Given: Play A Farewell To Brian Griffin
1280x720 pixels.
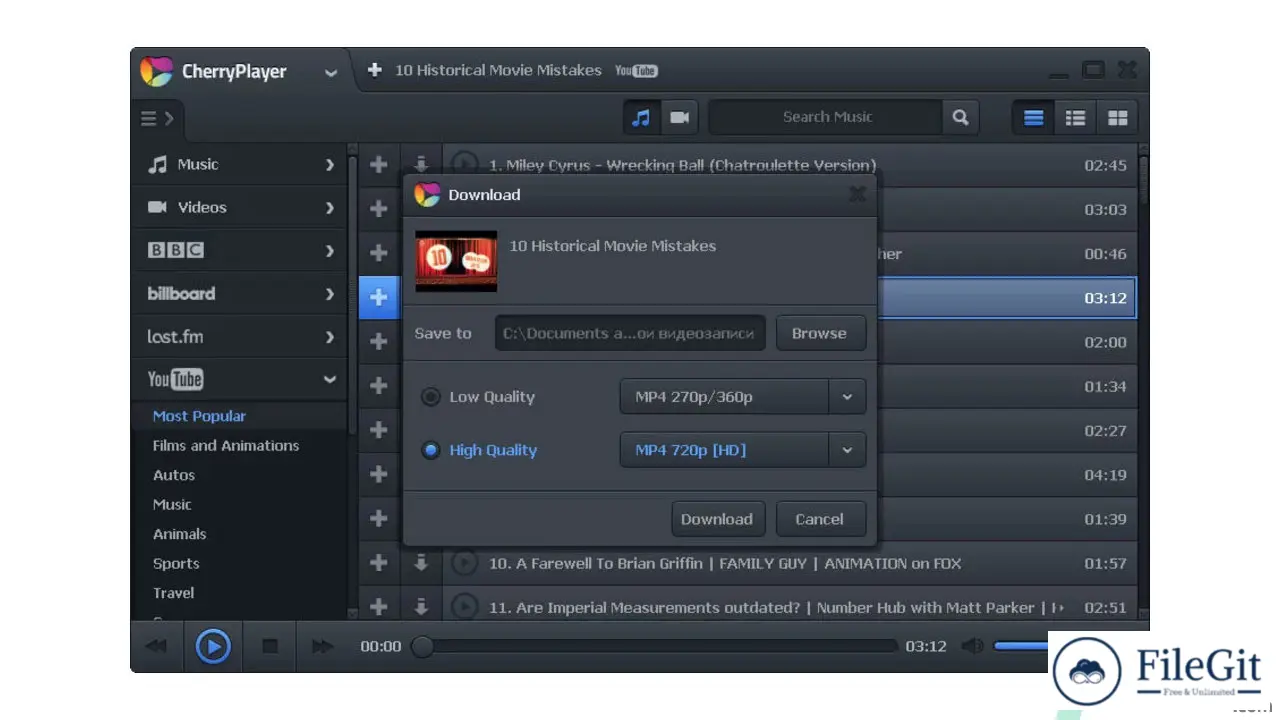Looking at the screenshot, I should 464,563.
